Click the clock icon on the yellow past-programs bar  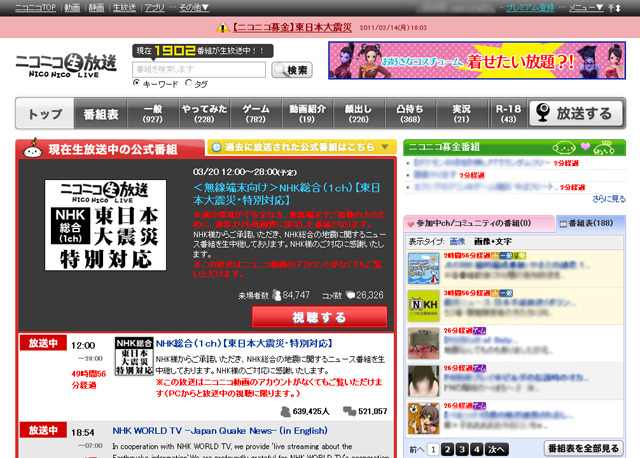[216, 147]
